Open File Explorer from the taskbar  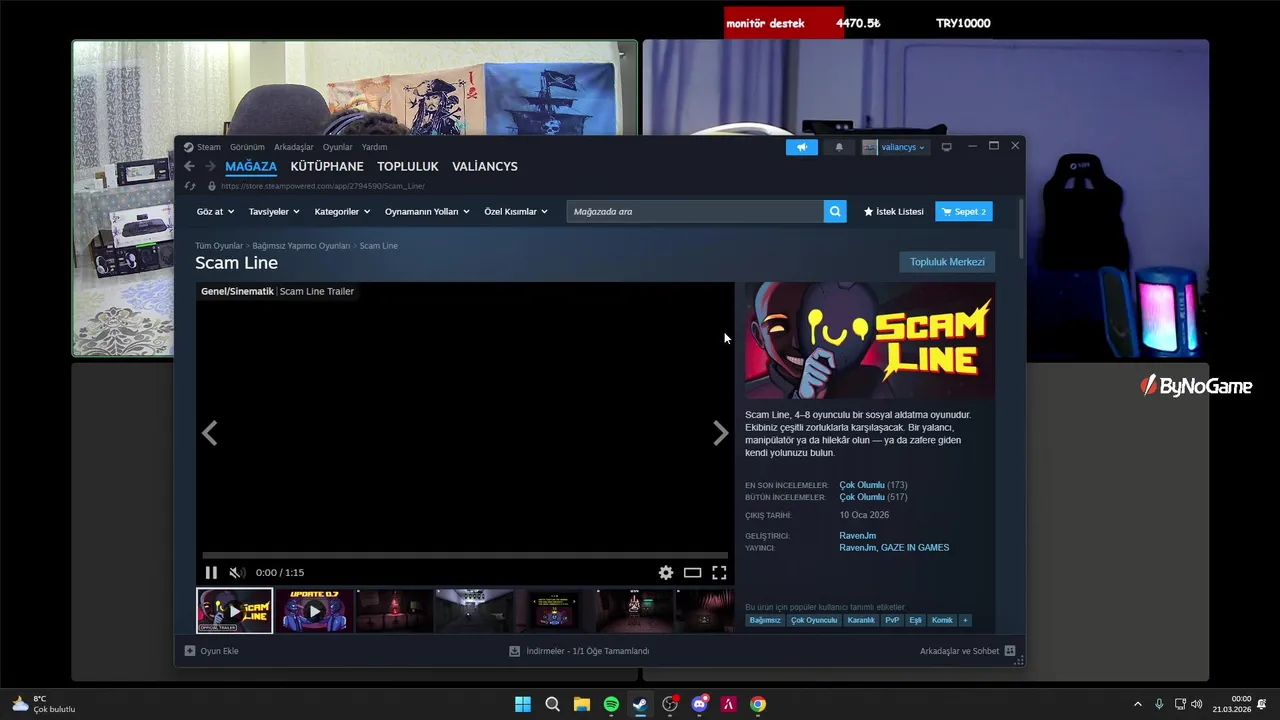tap(582, 704)
